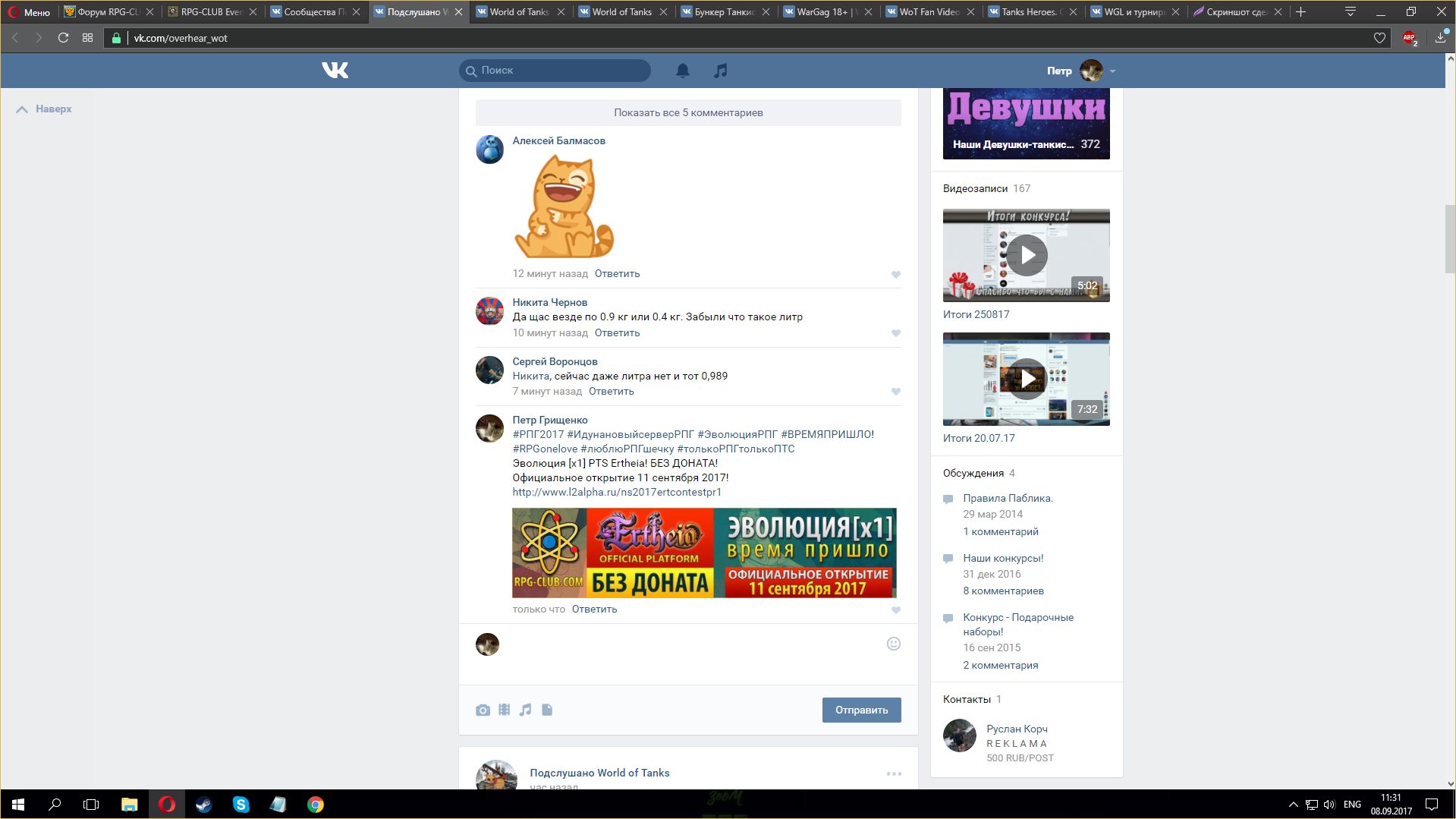Switch to WoT Fan Video browser tab
This screenshot has height=819, width=1456.
(x=929, y=11)
